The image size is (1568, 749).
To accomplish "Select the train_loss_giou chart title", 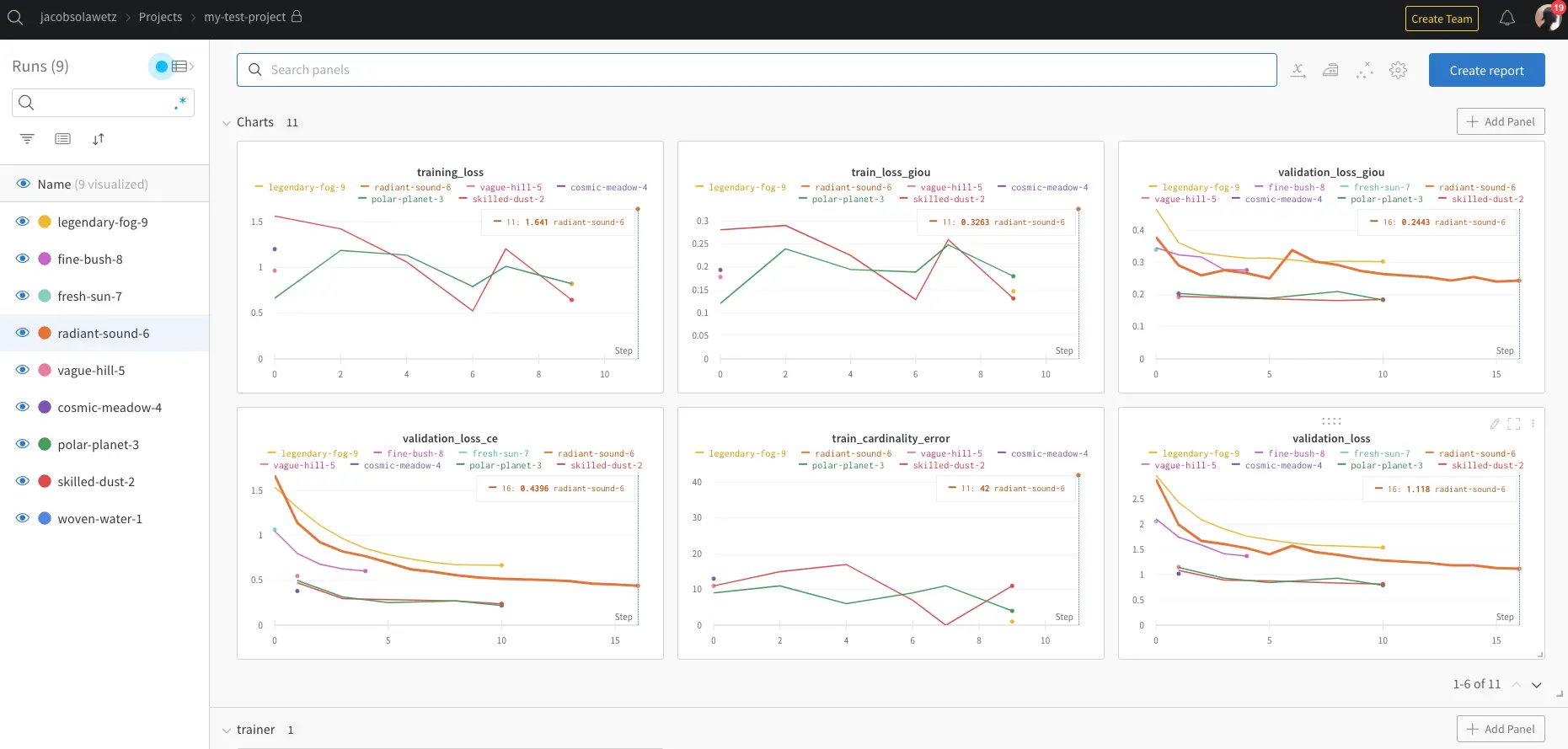I will click(x=891, y=172).
